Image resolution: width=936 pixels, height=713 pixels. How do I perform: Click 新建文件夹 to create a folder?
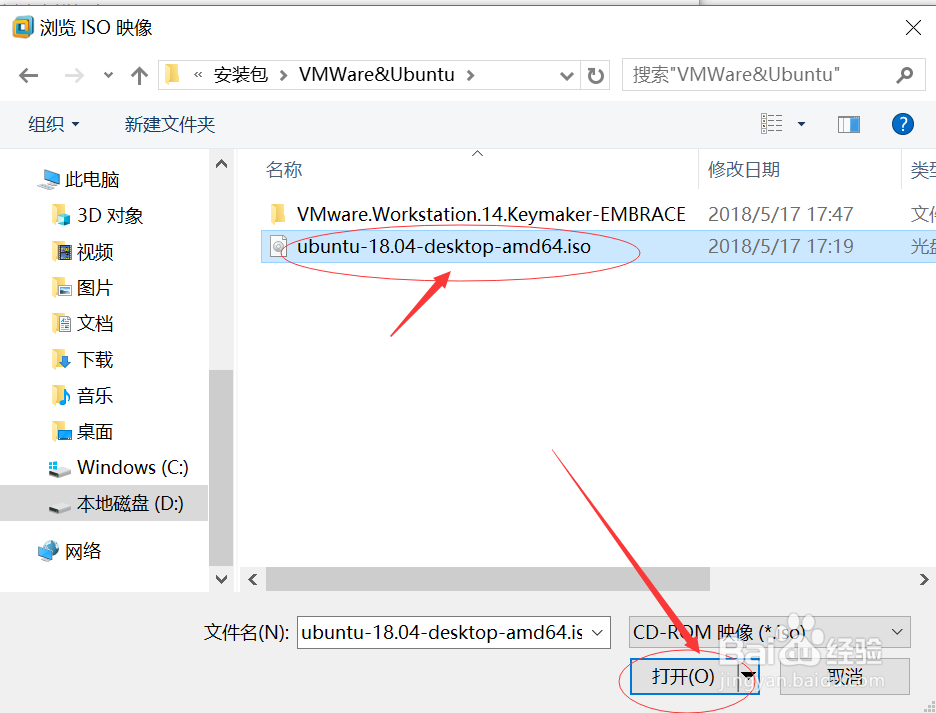pos(170,124)
